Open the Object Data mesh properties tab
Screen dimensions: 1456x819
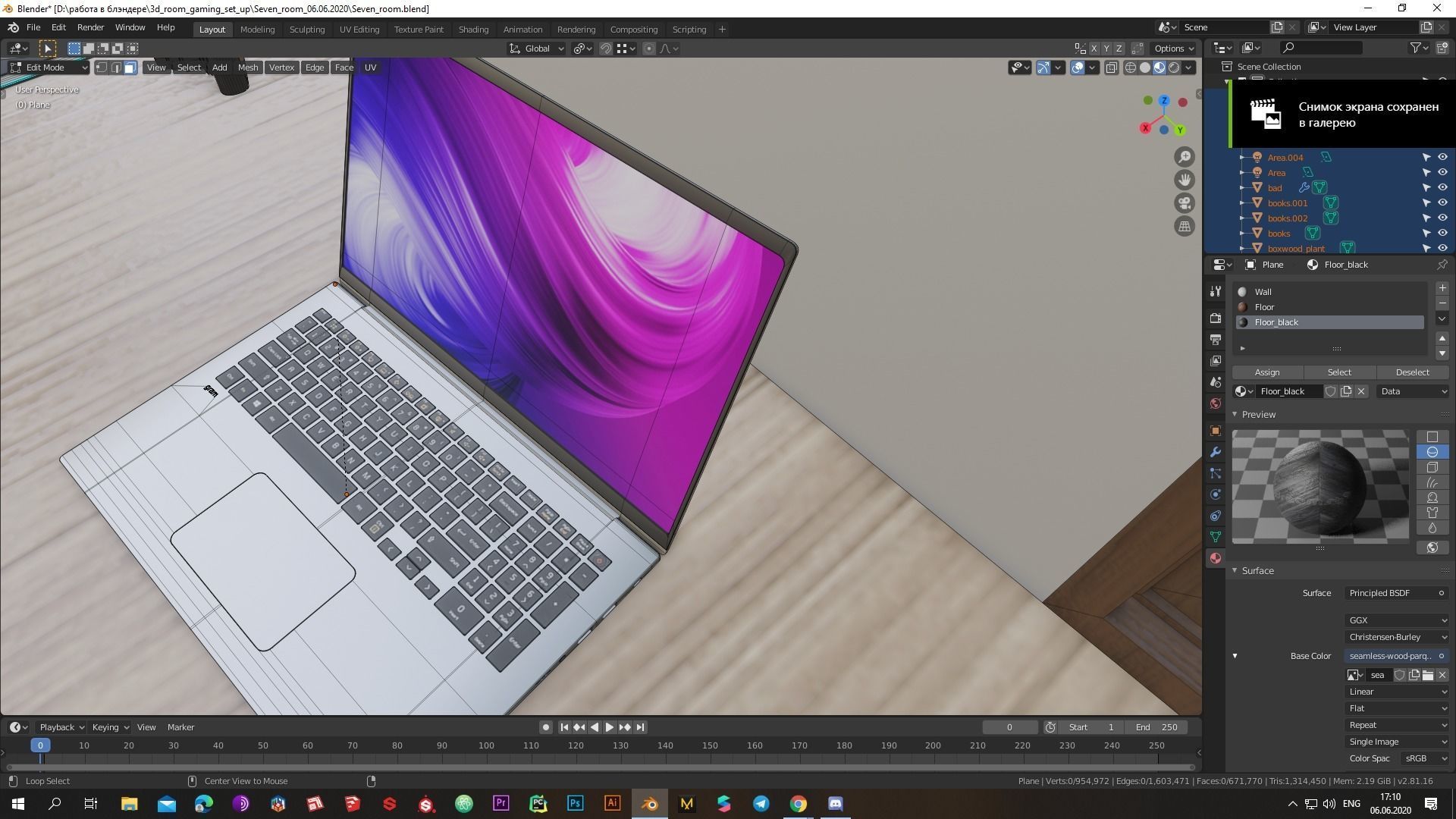1216,537
